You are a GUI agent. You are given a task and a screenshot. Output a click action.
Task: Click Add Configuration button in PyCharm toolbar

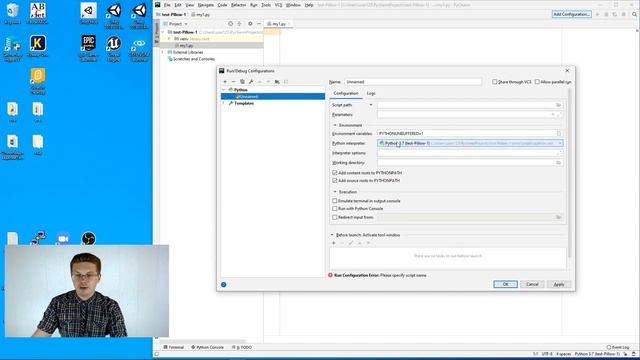pos(571,14)
